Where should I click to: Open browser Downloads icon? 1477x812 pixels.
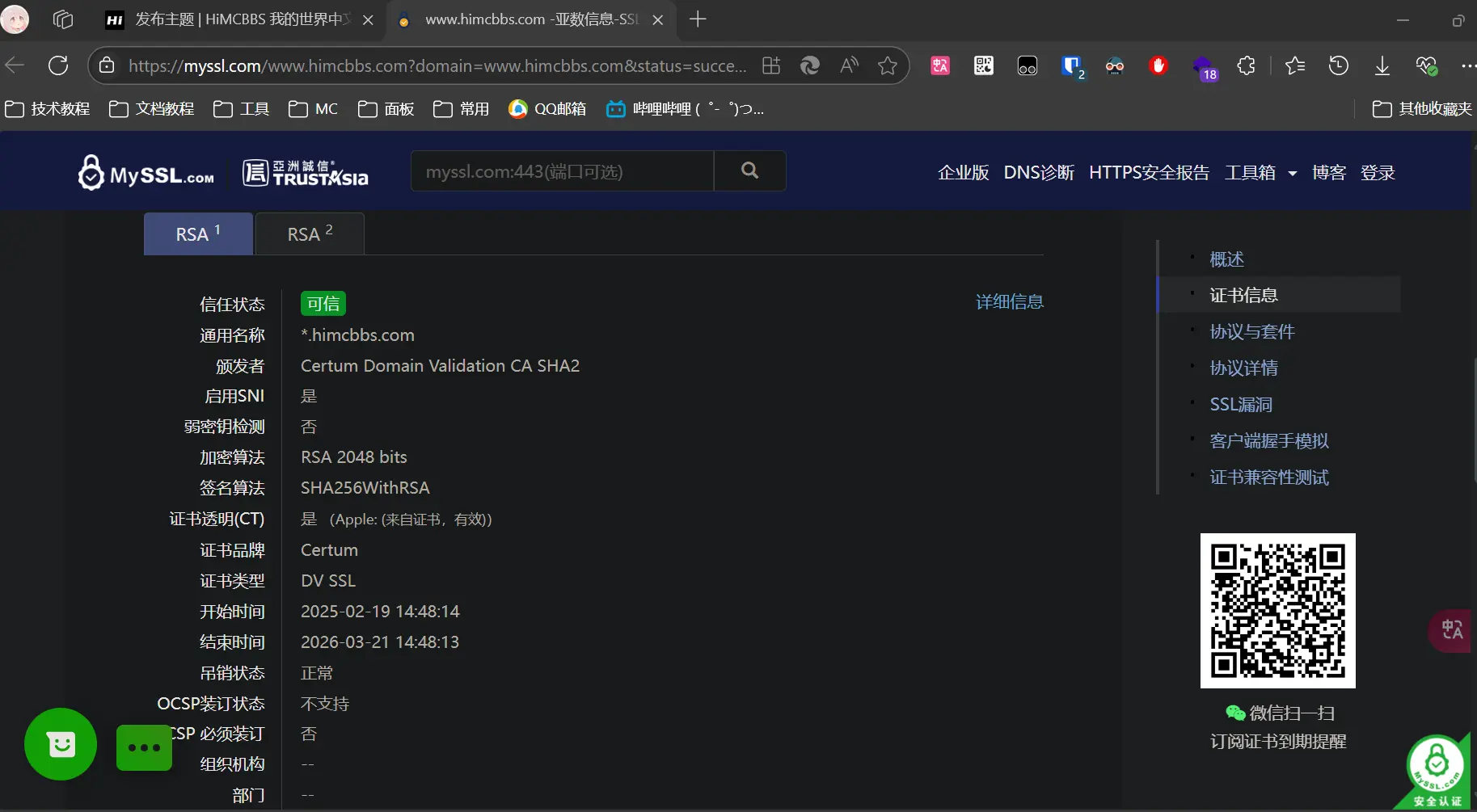click(x=1382, y=65)
